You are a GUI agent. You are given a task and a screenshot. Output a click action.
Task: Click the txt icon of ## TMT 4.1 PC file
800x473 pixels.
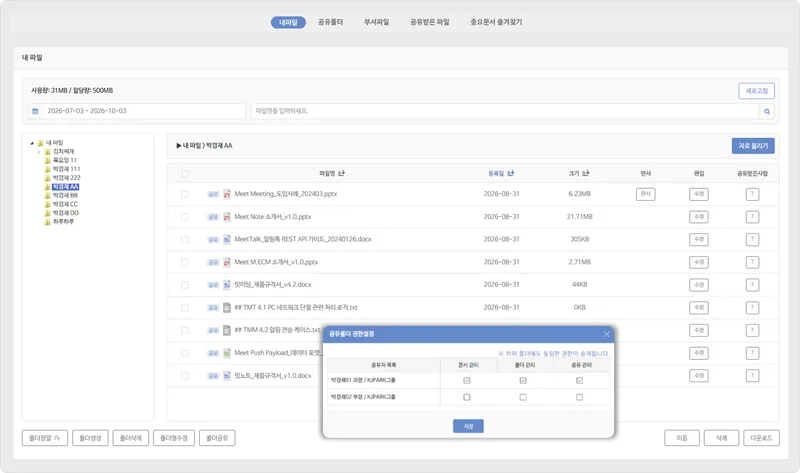coord(227,308)
